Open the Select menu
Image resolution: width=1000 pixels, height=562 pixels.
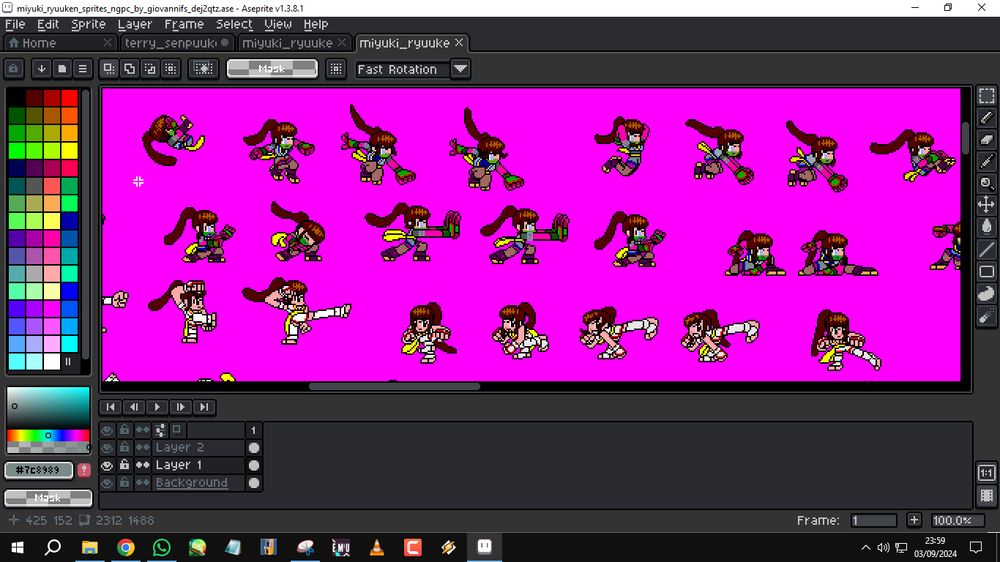point(234,24)
